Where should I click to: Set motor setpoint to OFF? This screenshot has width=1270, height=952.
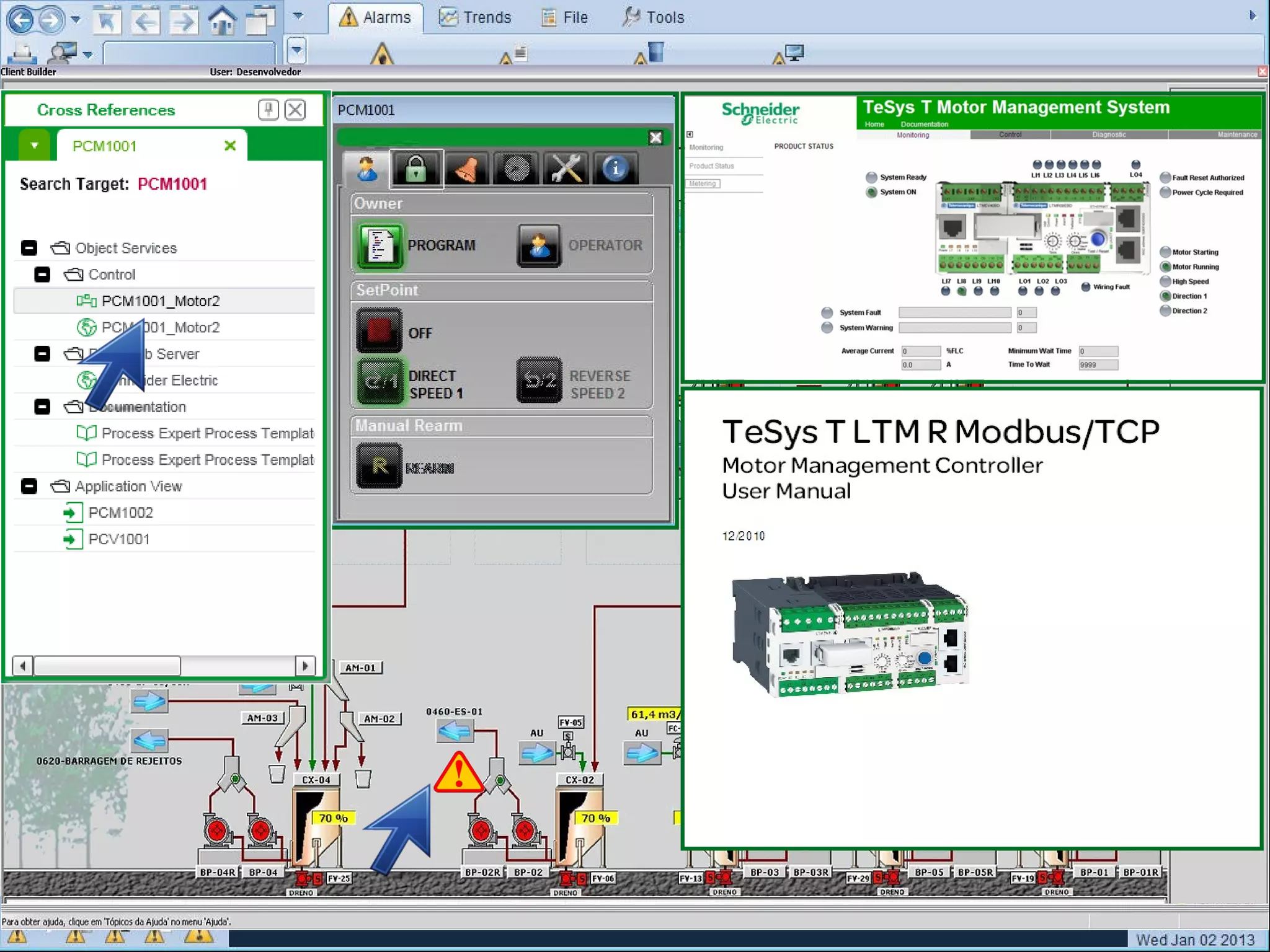point(380,332)
